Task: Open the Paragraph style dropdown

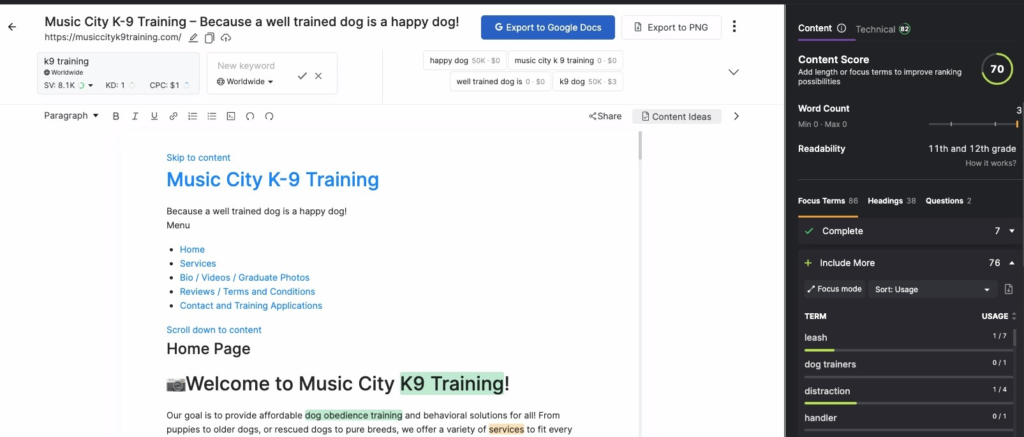Action: tap(71, 116)
